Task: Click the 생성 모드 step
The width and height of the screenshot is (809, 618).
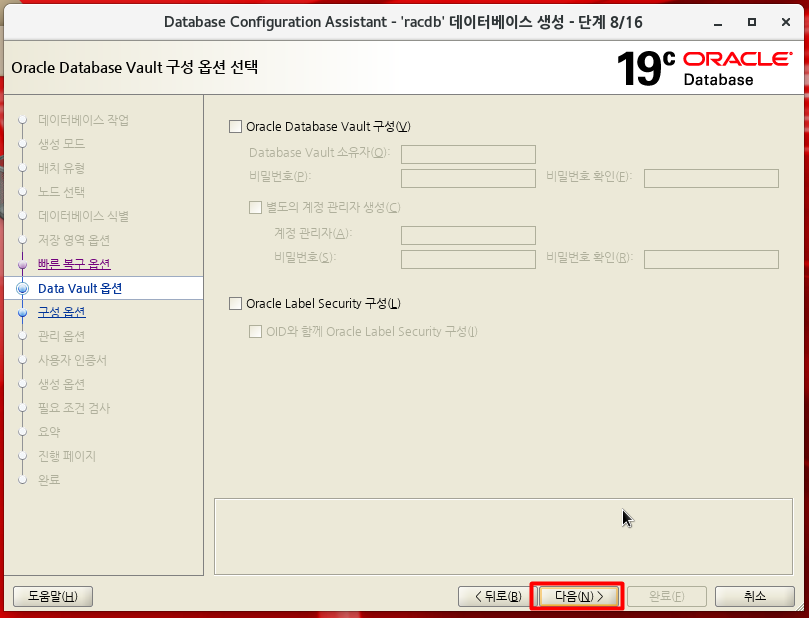Action: click(x=61, y=143)
